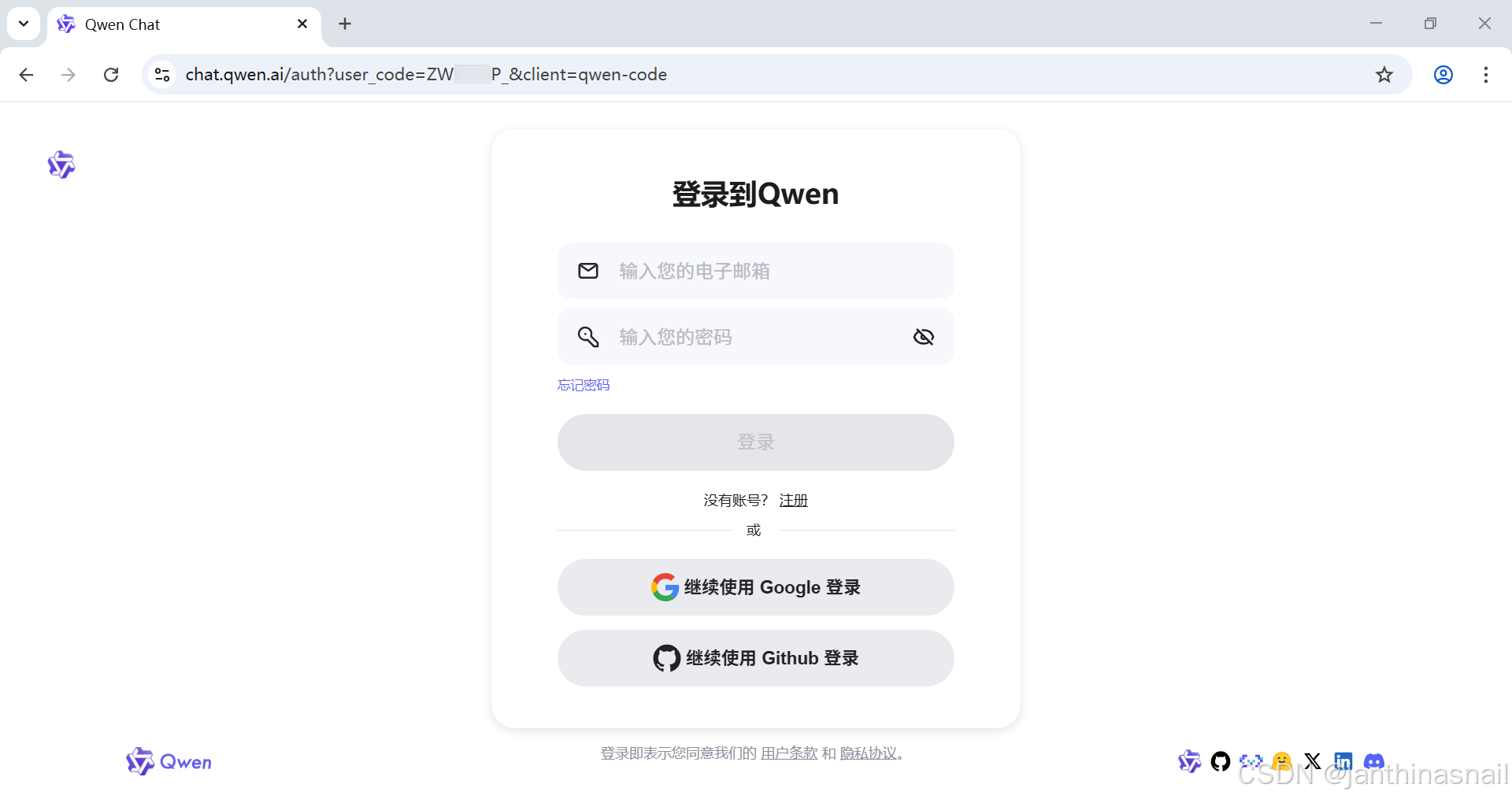Viewport: 1512px width, 799px height.
Task: Click the Github octocat logo on button
Action: point(667,658)
